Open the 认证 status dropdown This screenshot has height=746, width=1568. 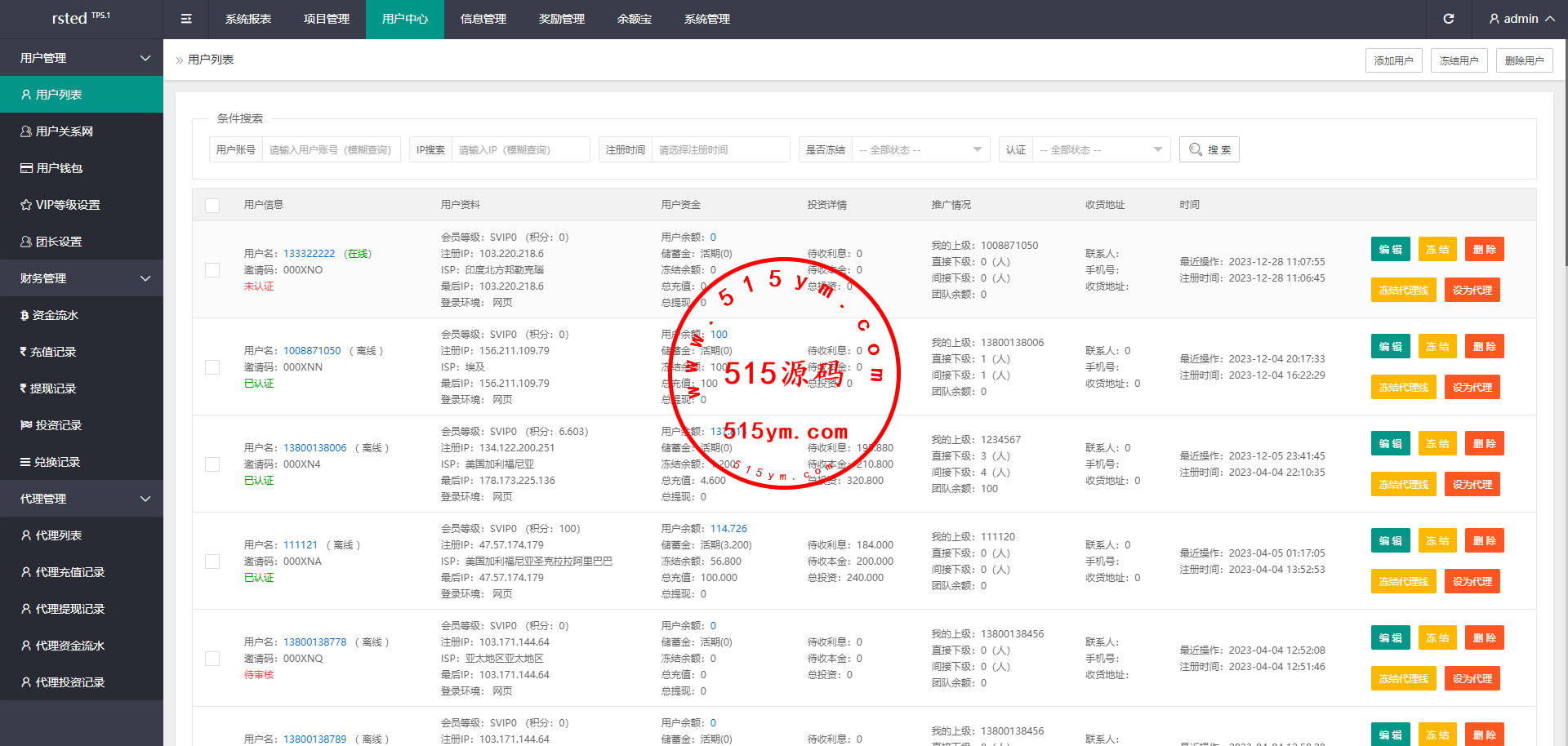tap(1100, 149)
